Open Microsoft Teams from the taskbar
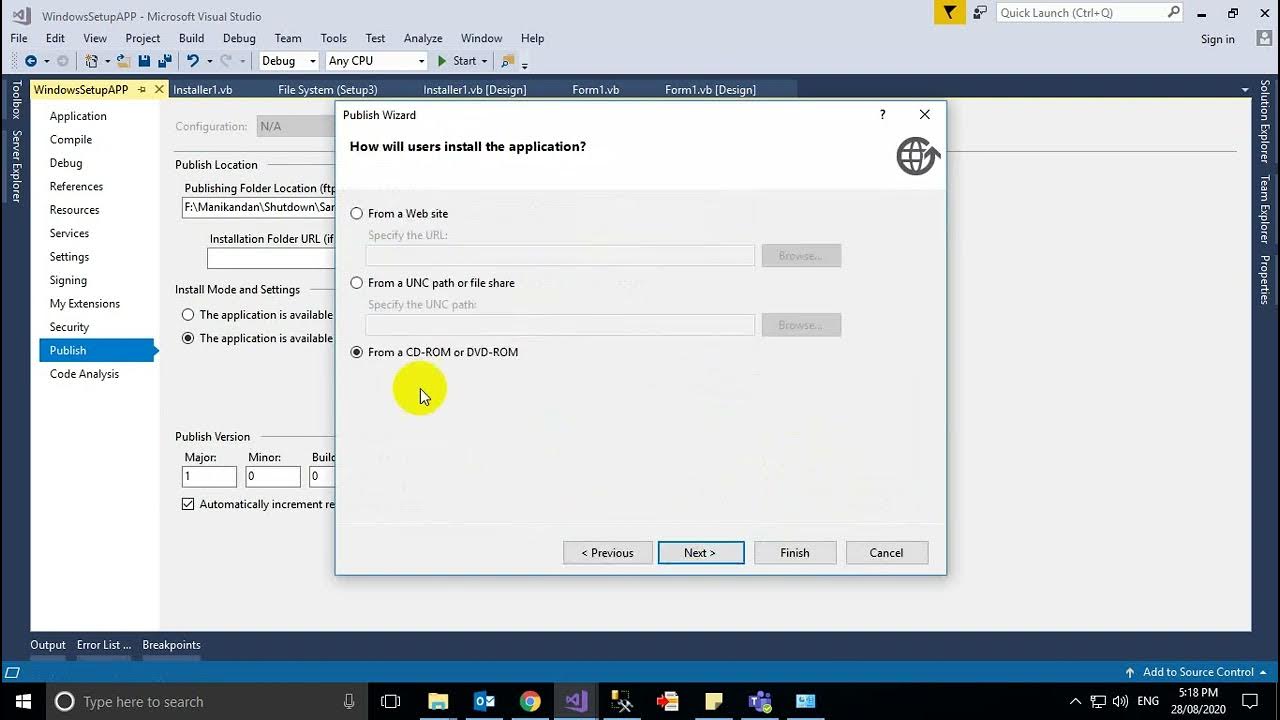The image size is (1280, 720). [760, 701]
